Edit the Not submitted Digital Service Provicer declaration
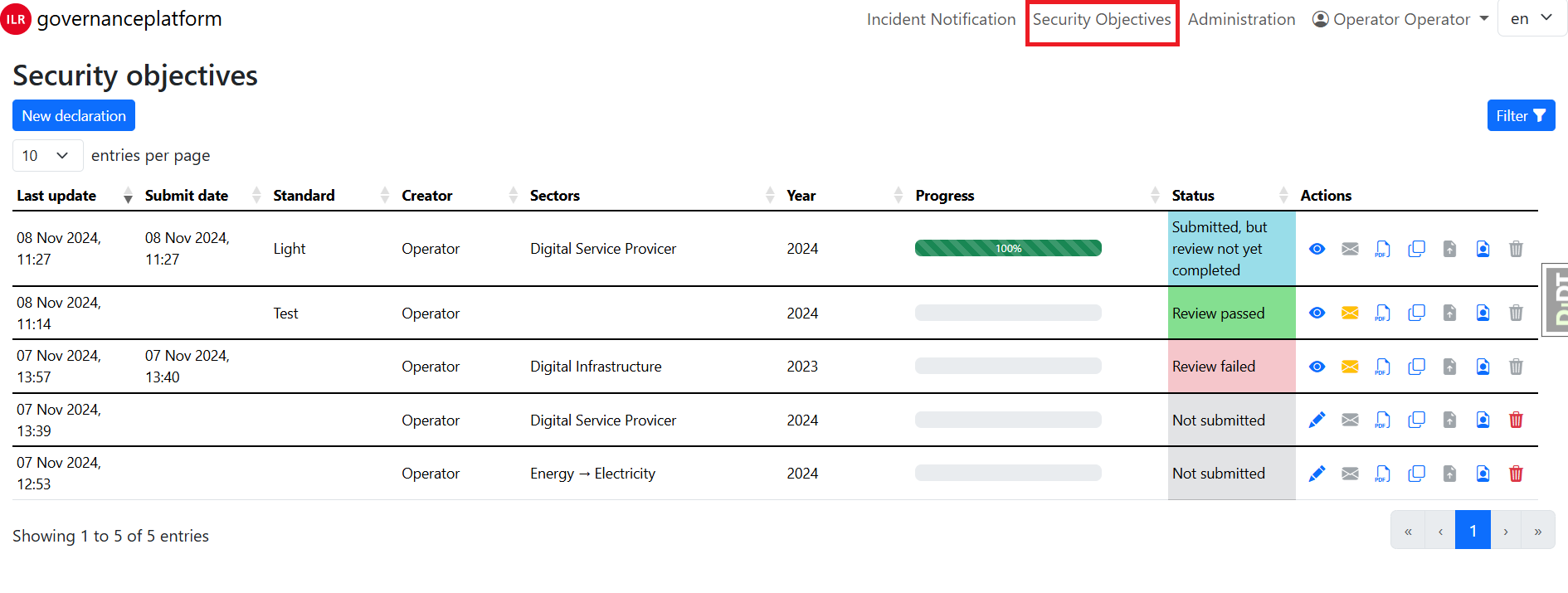Viewport: 1568px width, 593px height. (x=1317, y=420)
